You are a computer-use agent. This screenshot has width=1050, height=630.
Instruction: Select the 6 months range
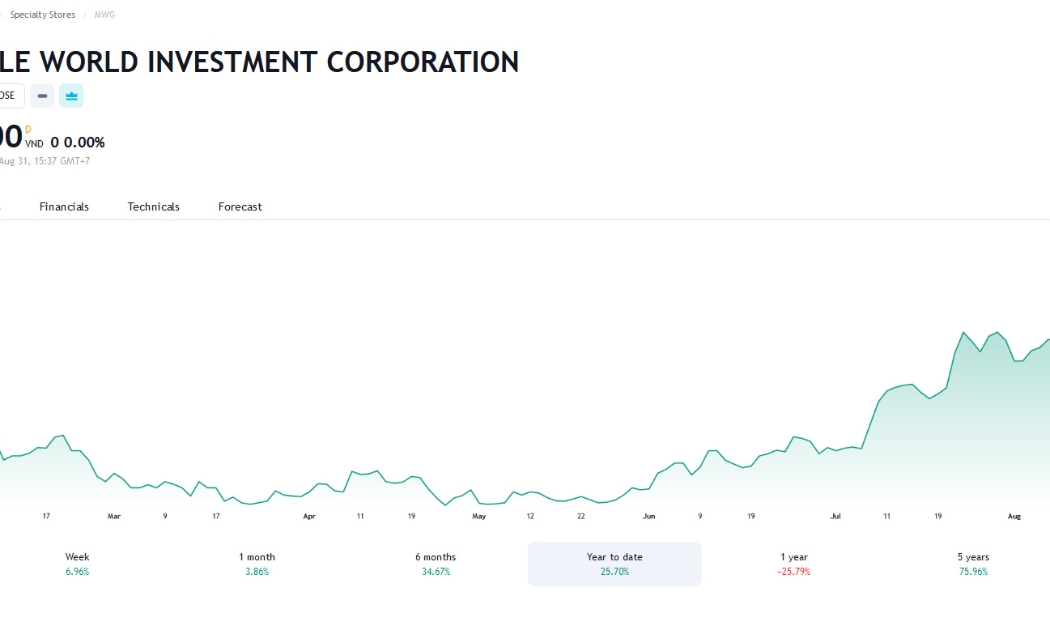click(x=436, y=564)
